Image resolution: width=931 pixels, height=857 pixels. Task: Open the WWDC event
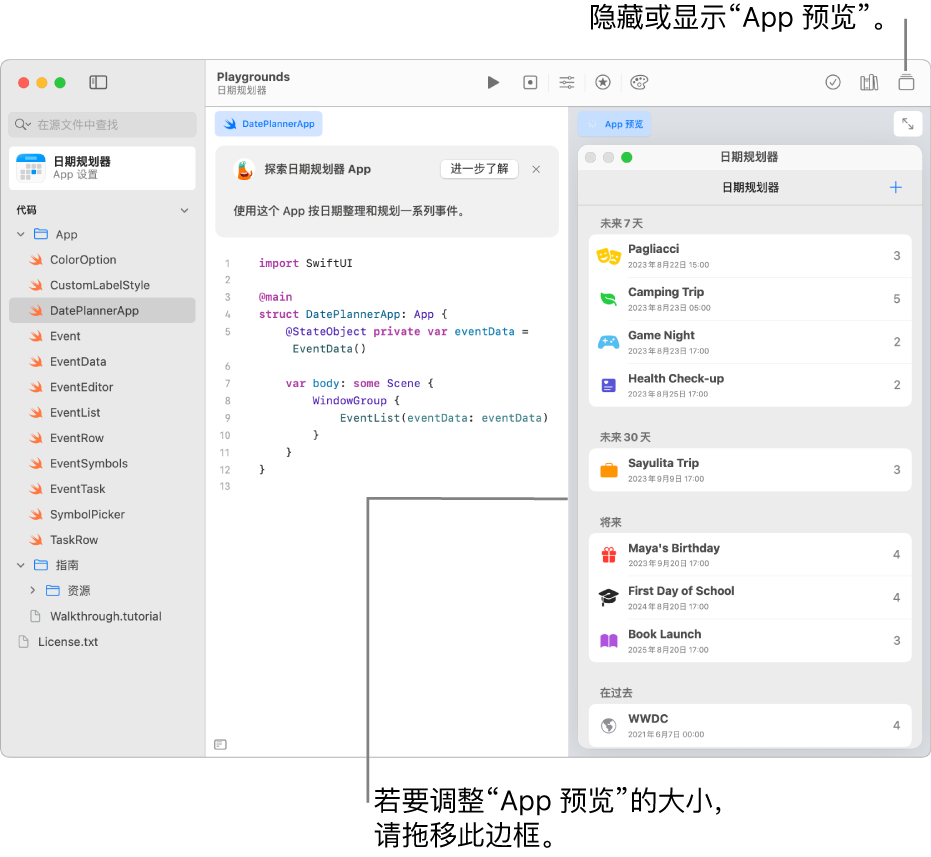pyautogui.click(x=750, y=725)
